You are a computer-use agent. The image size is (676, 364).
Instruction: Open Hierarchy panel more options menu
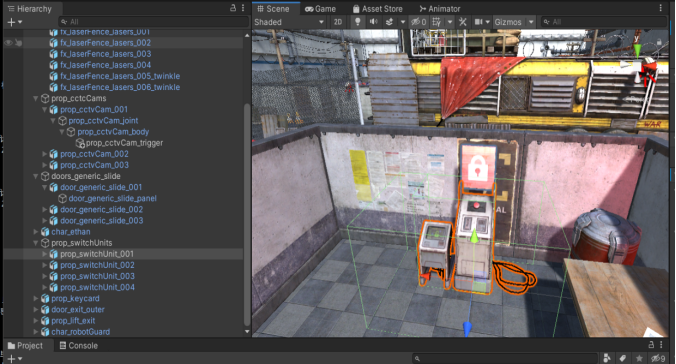[x=243, y=8]
